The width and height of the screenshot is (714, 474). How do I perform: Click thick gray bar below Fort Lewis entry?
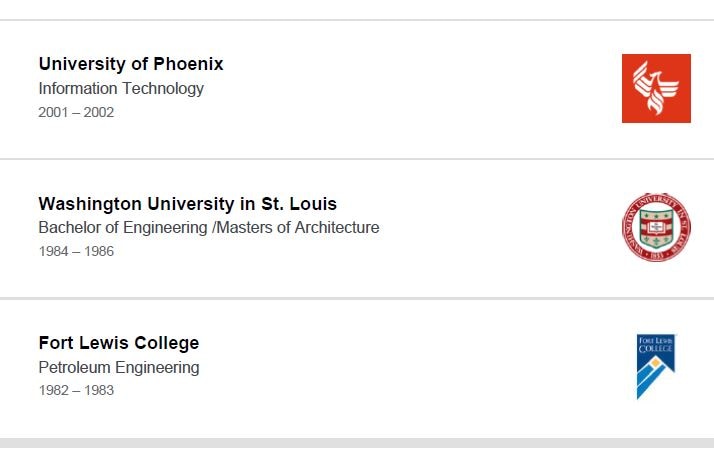tap(357, 443)
